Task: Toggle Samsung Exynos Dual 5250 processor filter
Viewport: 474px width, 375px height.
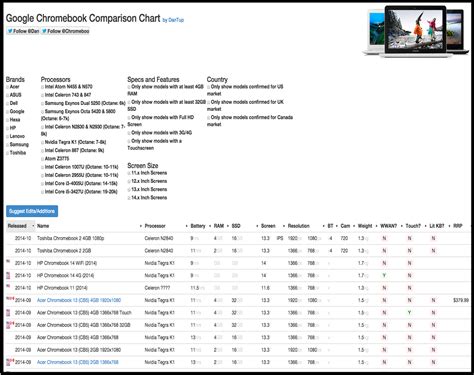Action: (42, 103)
